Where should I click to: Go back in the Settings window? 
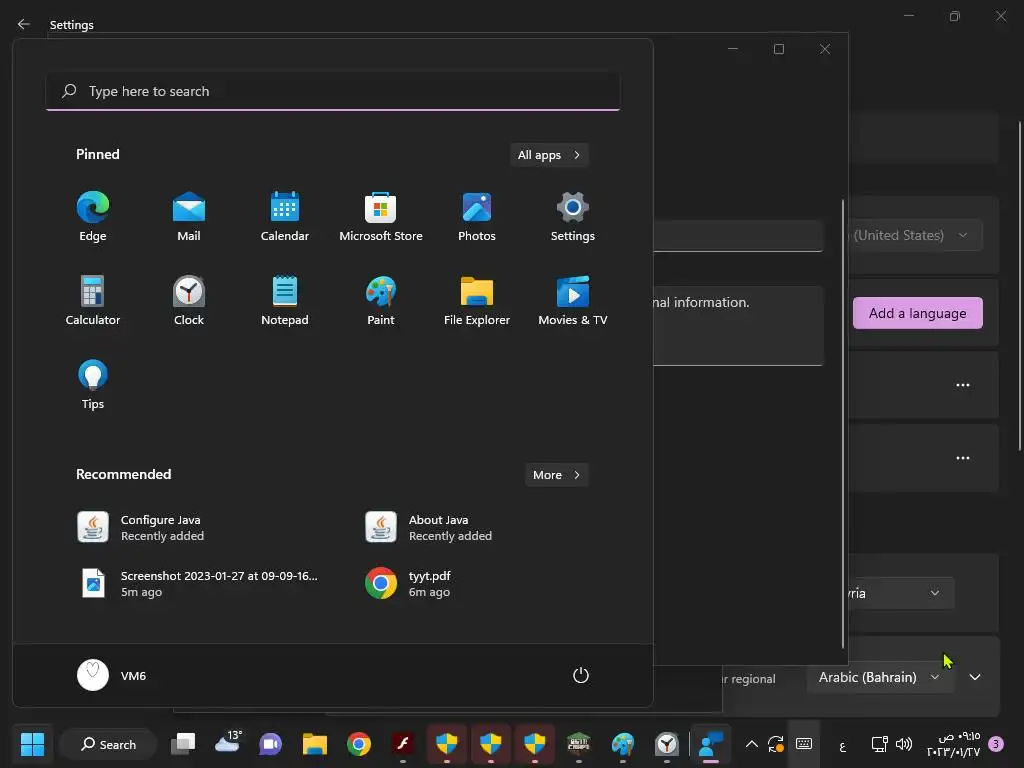pyautogui.click(x=24, y=24)
